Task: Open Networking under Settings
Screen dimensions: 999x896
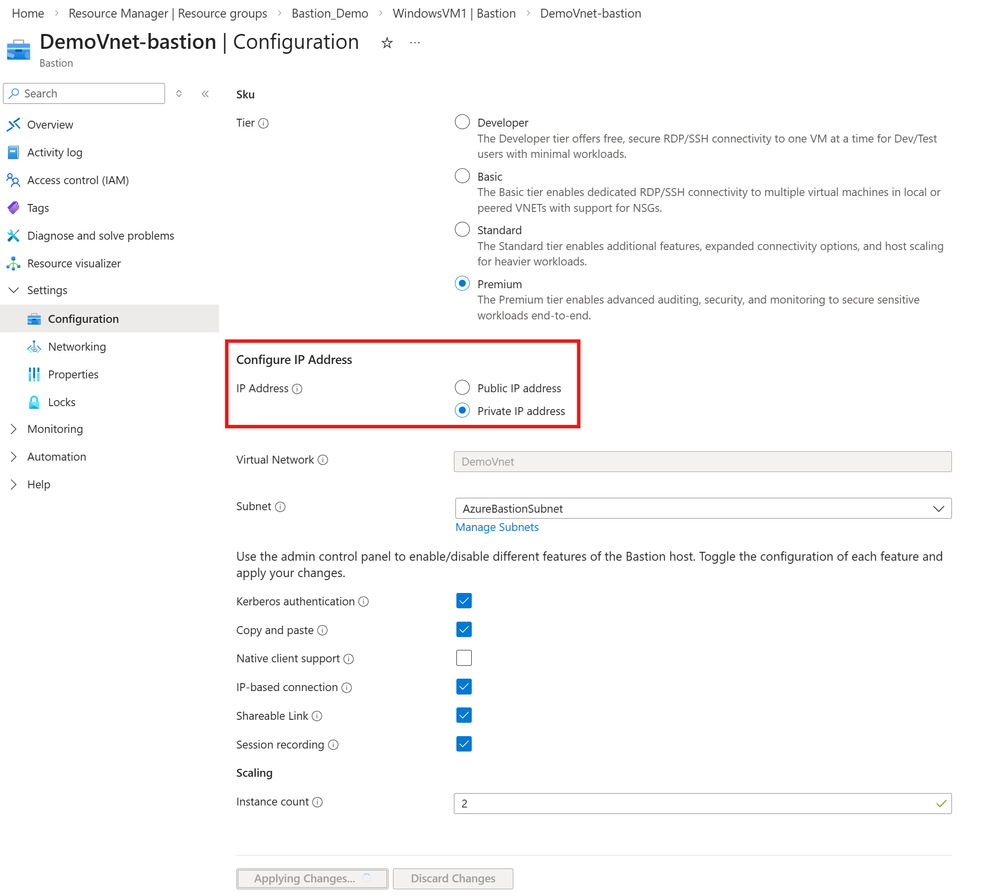Action: coord(77,347)
